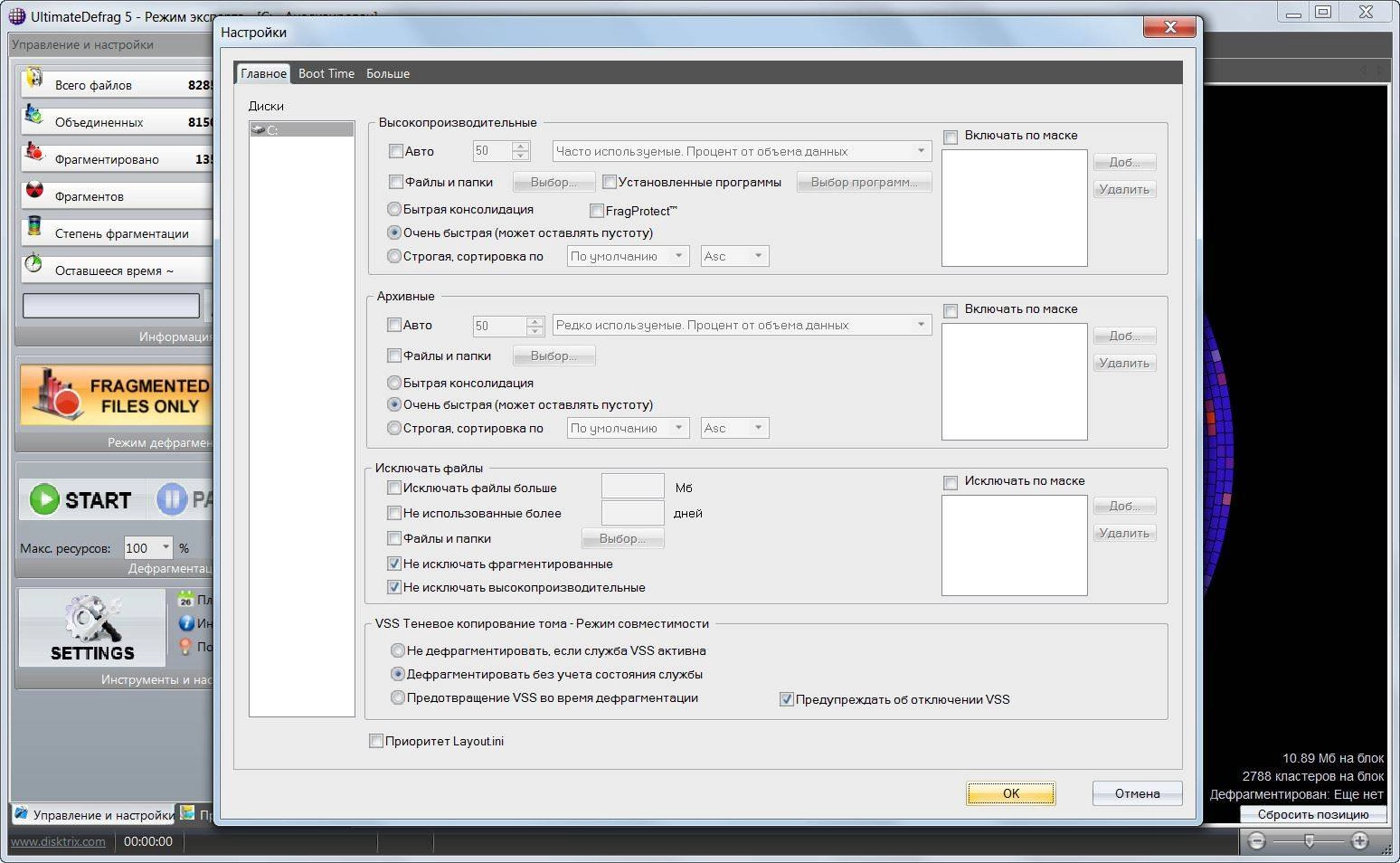This screenshot has height=863, width=1400.
Task: Click the total files icon next to Всего файлов
Action: point(34,79)
